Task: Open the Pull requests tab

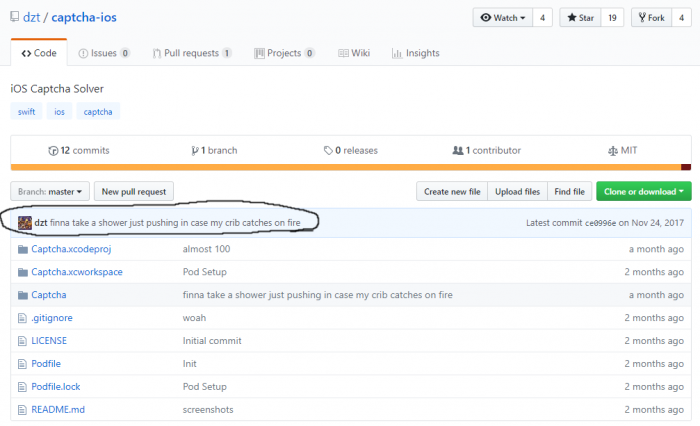Action: (192, 53)
